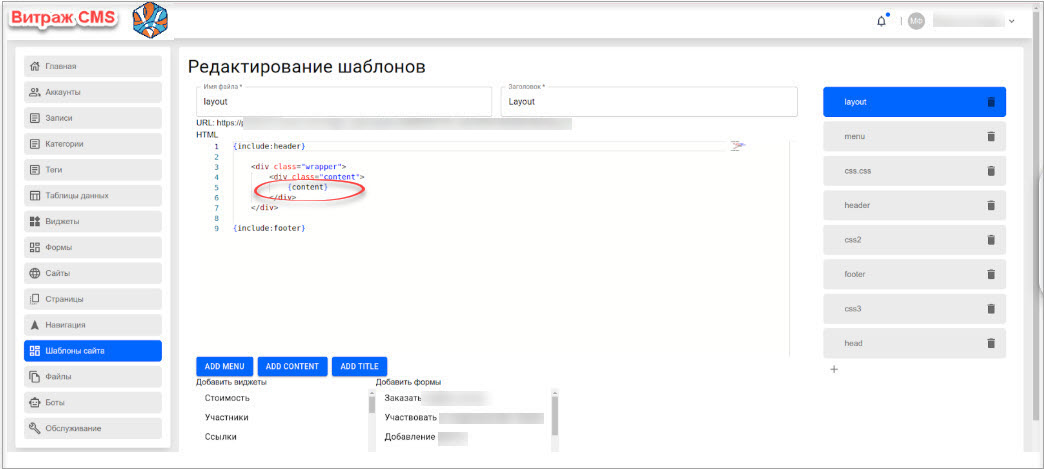This screenshot has width=1044, height=469.
Task: Select the css3 template
Action: [x=914, y=308]
